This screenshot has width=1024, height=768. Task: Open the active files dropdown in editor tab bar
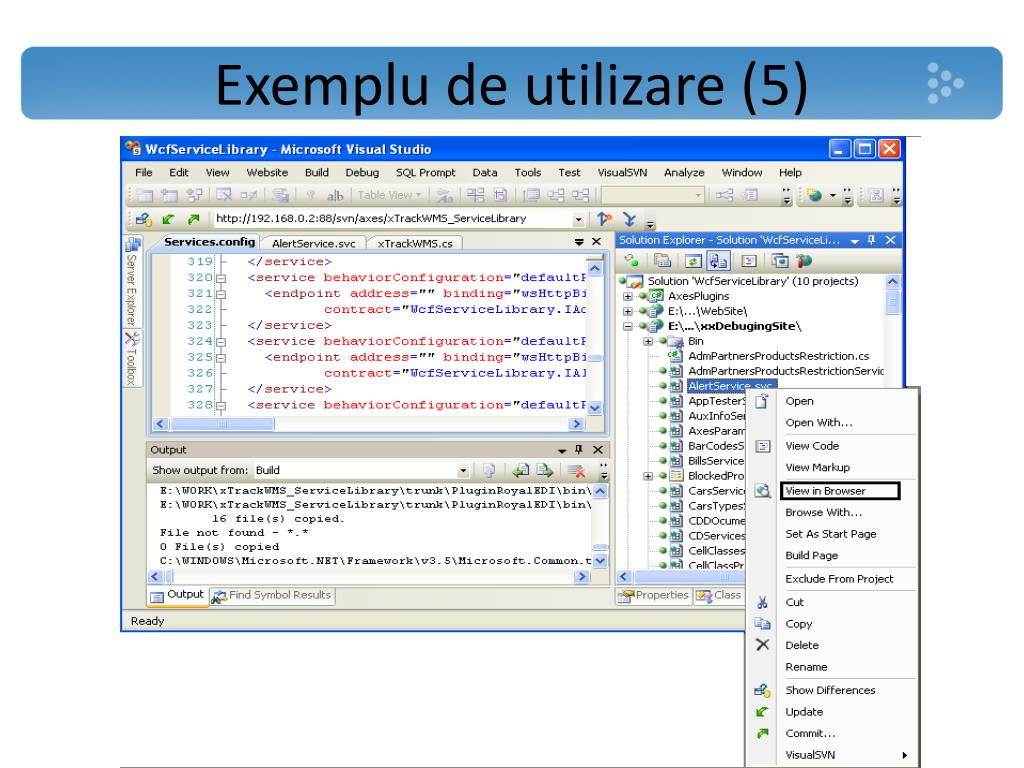point(579,242)
